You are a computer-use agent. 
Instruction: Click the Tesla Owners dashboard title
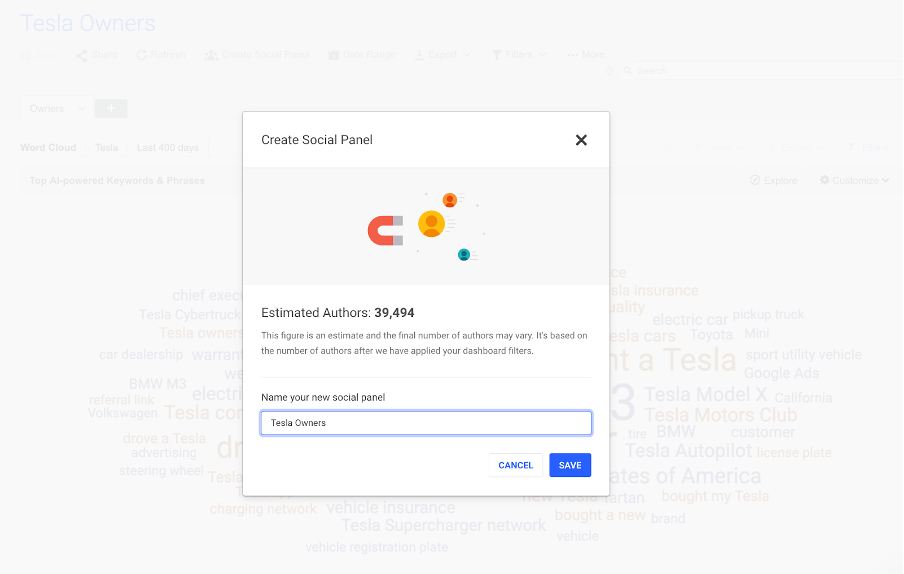(x=88, y=23)
